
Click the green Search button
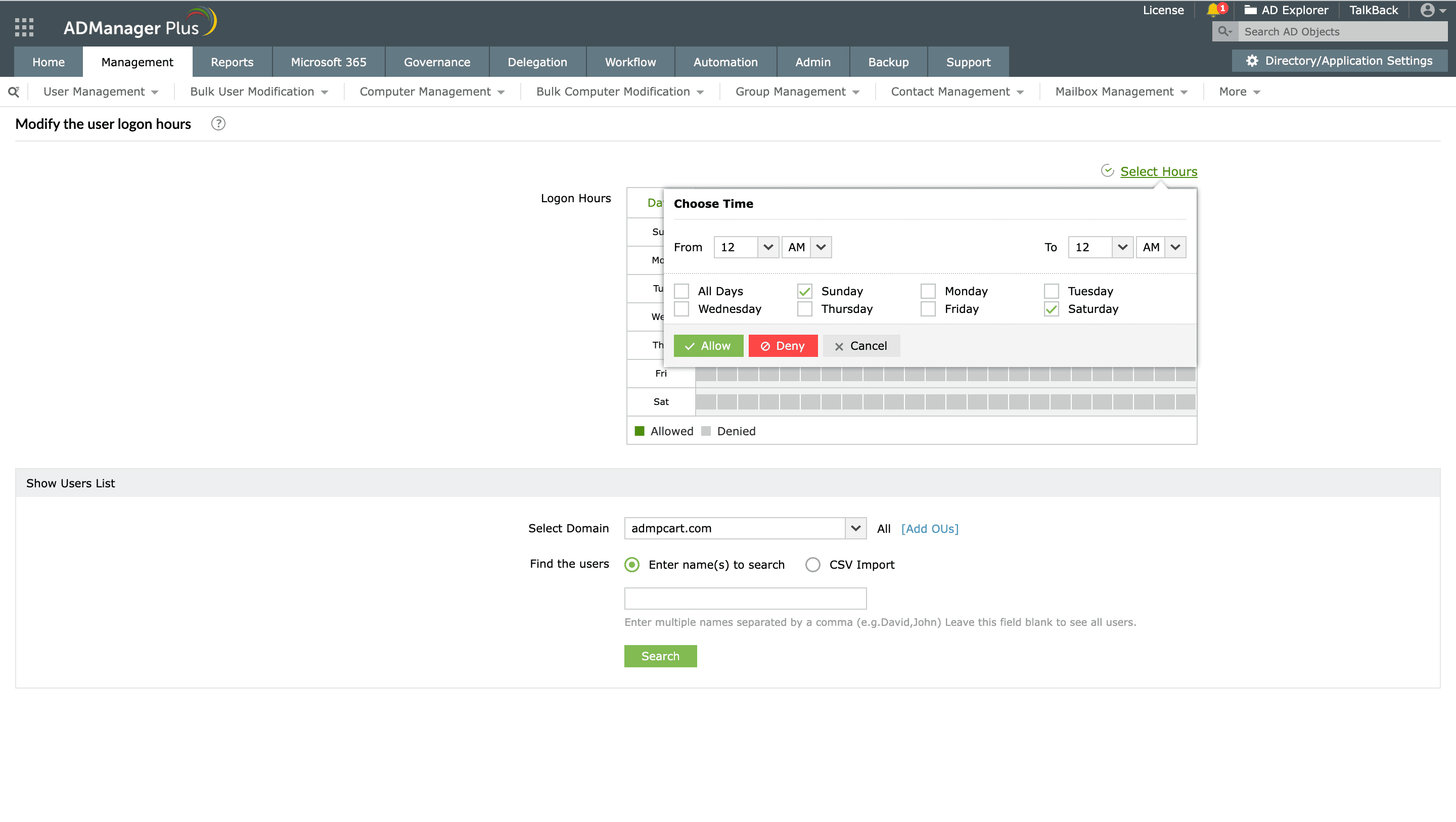(660, 656)
